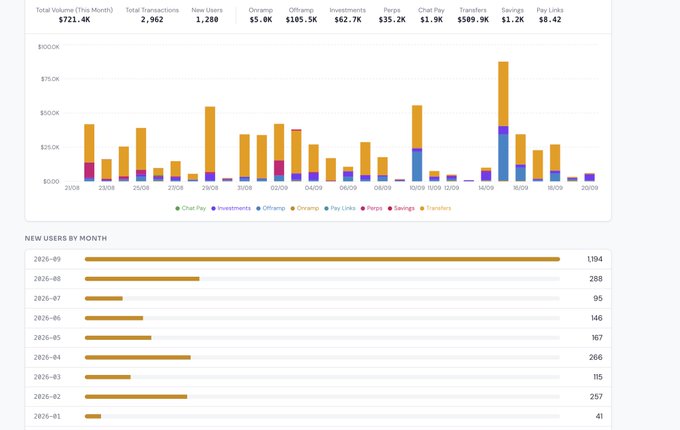Select the 2026-09 month row label

tap(47, 259)
